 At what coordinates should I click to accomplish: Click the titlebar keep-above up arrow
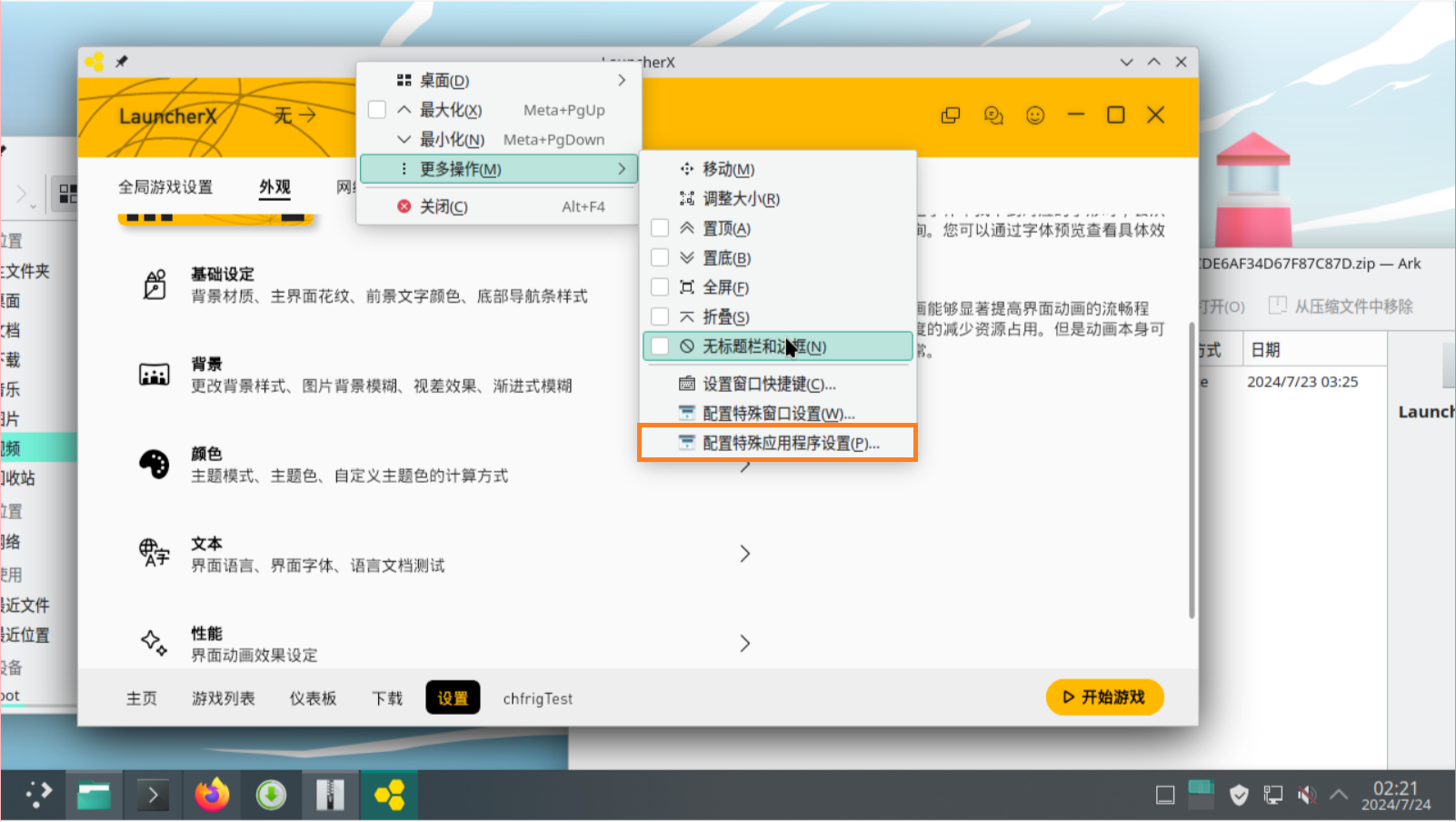1154,62
